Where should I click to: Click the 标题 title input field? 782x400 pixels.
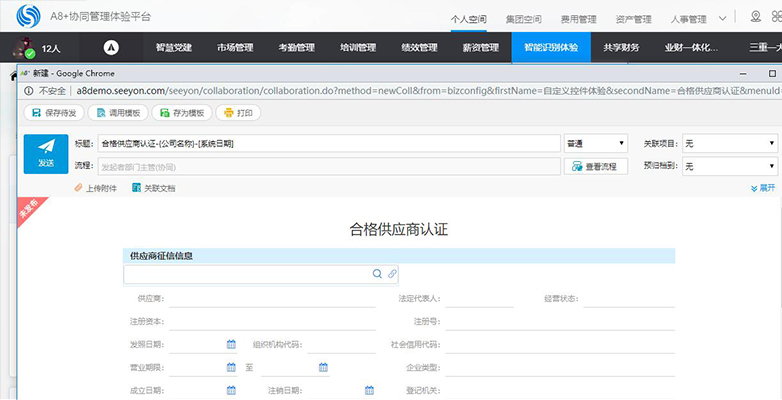coord(329,144)
